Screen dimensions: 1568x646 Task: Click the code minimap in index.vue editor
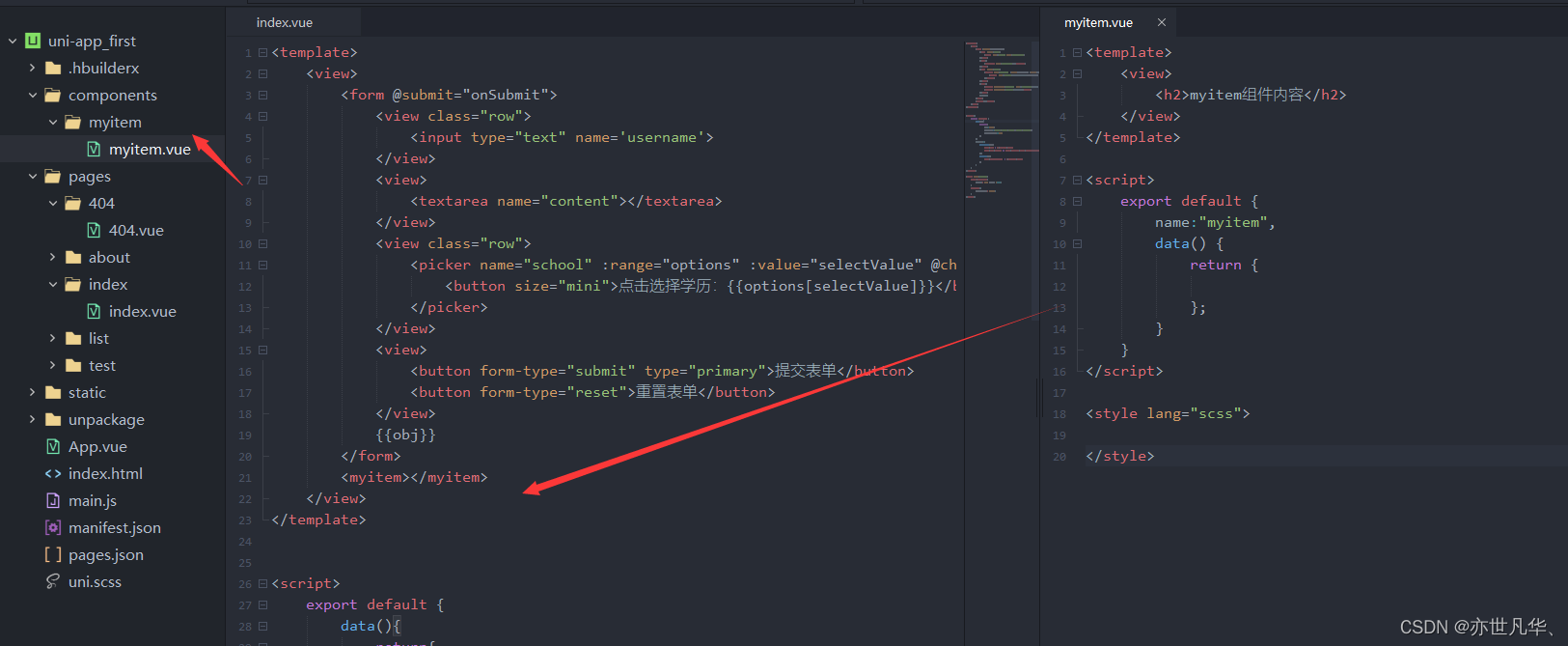(1001, 120)
